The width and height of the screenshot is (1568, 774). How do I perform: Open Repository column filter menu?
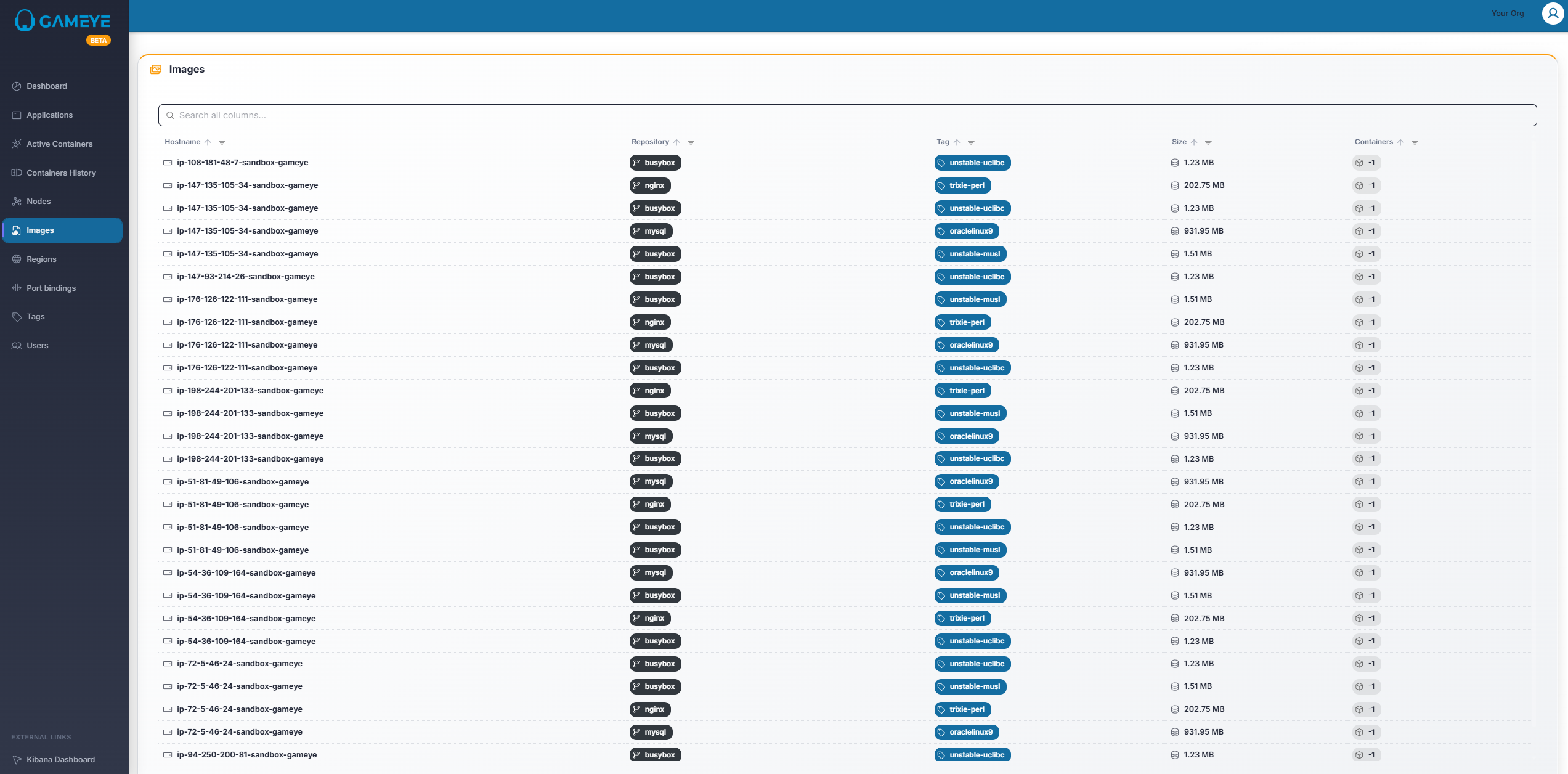click(691, 142)
